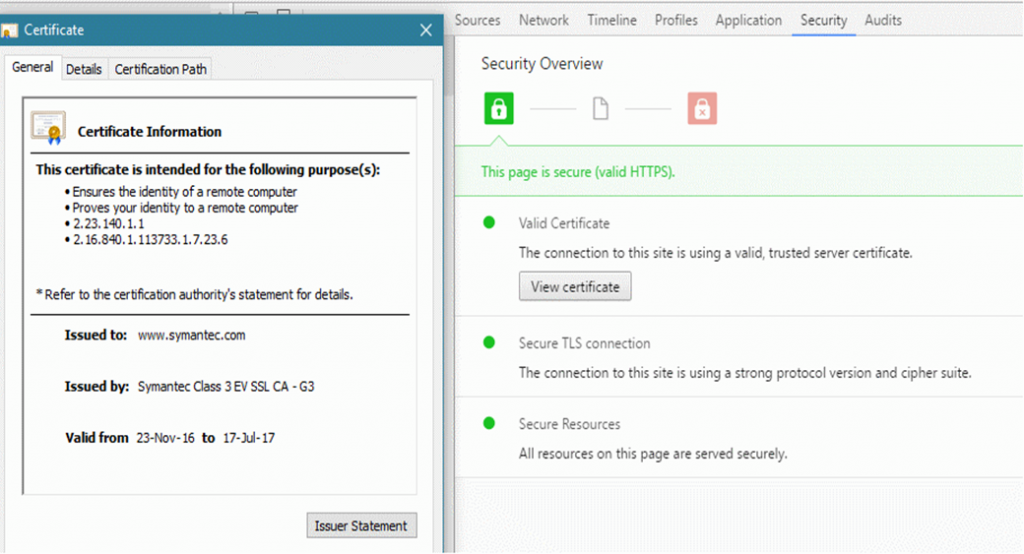Click the certificate ribbon icon beside Certificate Information

point(48,129)
